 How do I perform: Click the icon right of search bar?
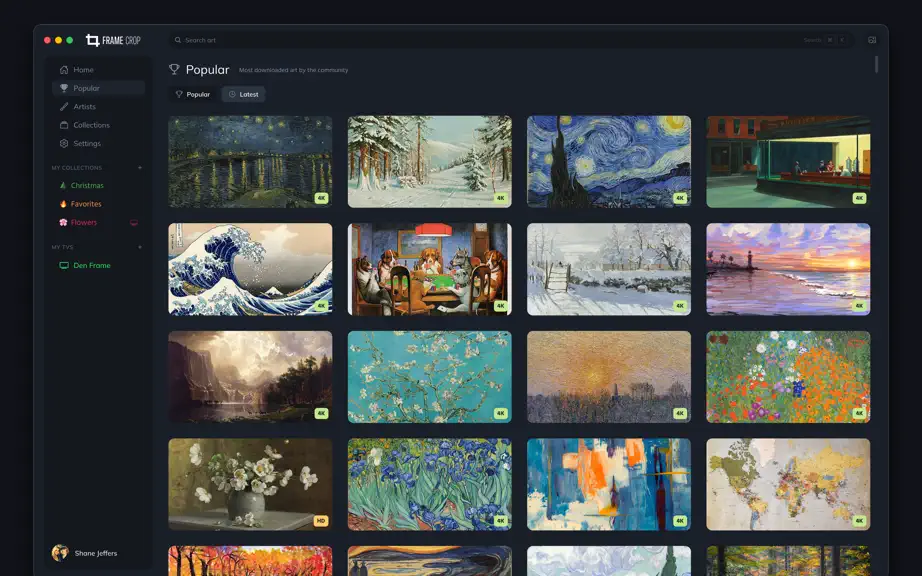click(x=872, y=40)
